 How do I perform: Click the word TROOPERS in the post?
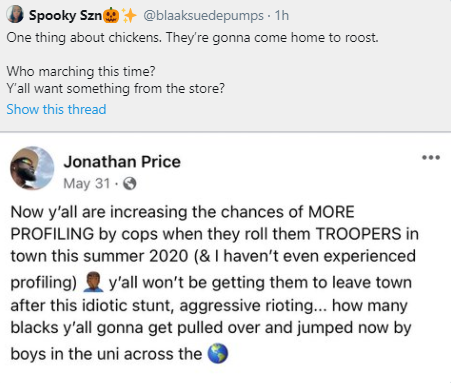pos(358,234)
